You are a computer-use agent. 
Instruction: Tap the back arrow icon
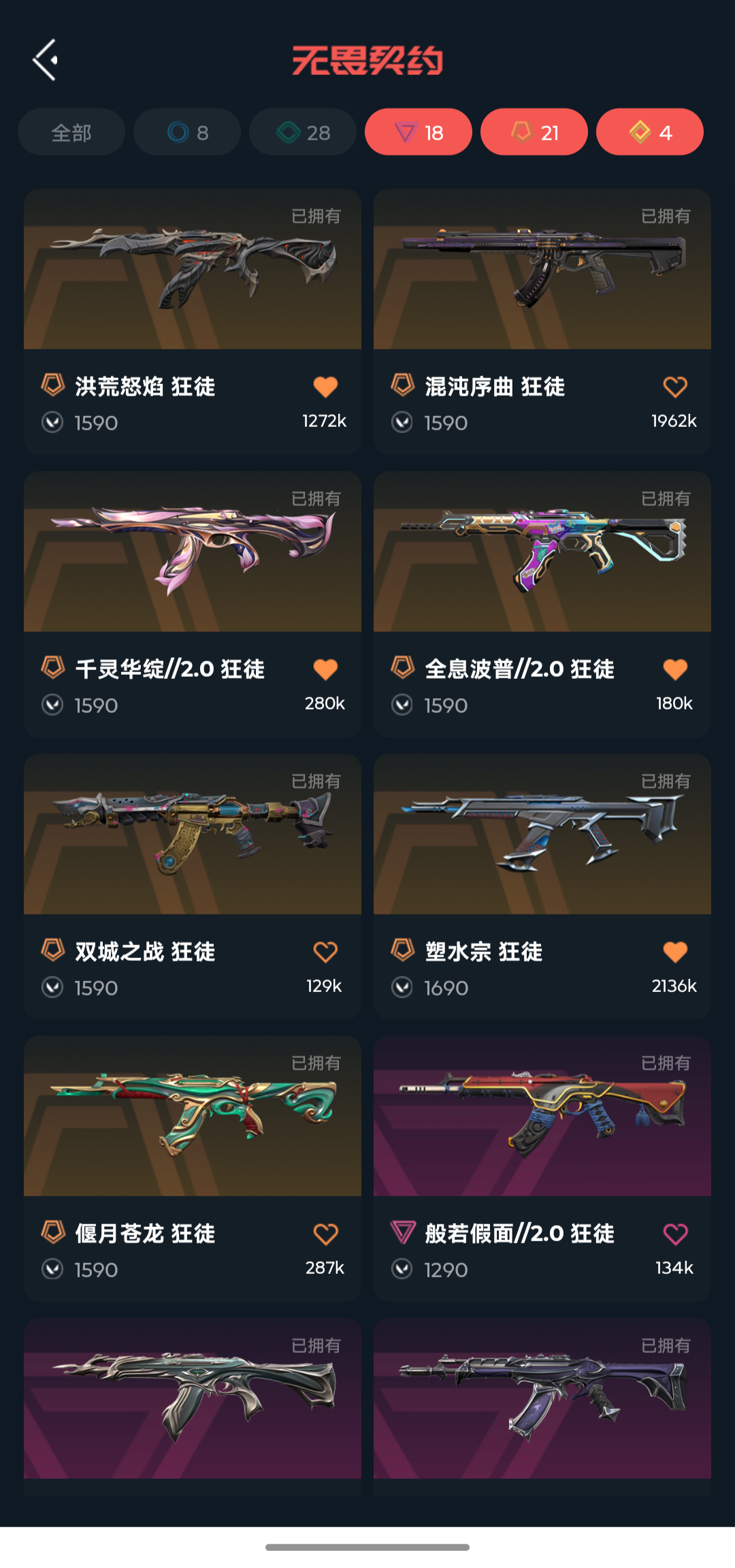click(x=45, y=60)
